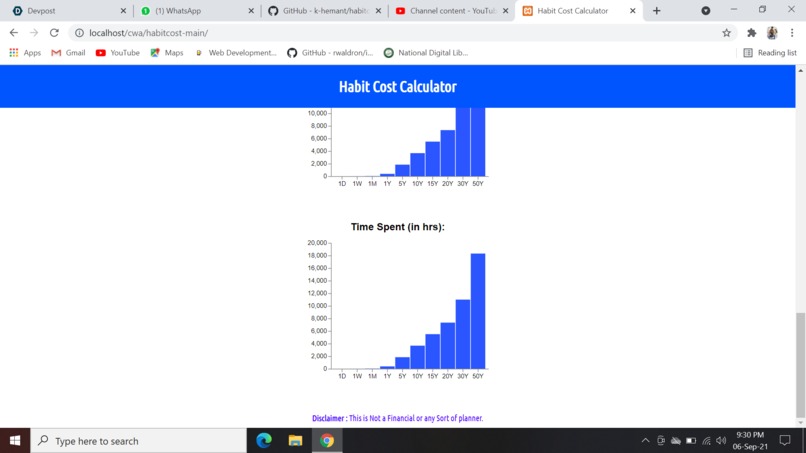This screenshot has height=453, width=806.
Task: Bookmark this page with star icon
Action: 726,33
